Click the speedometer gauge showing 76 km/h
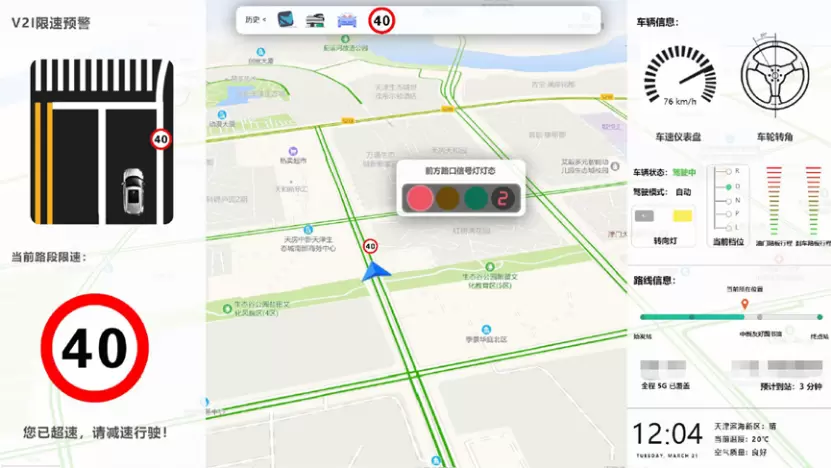Screen dimensions: 831x468 680,75
